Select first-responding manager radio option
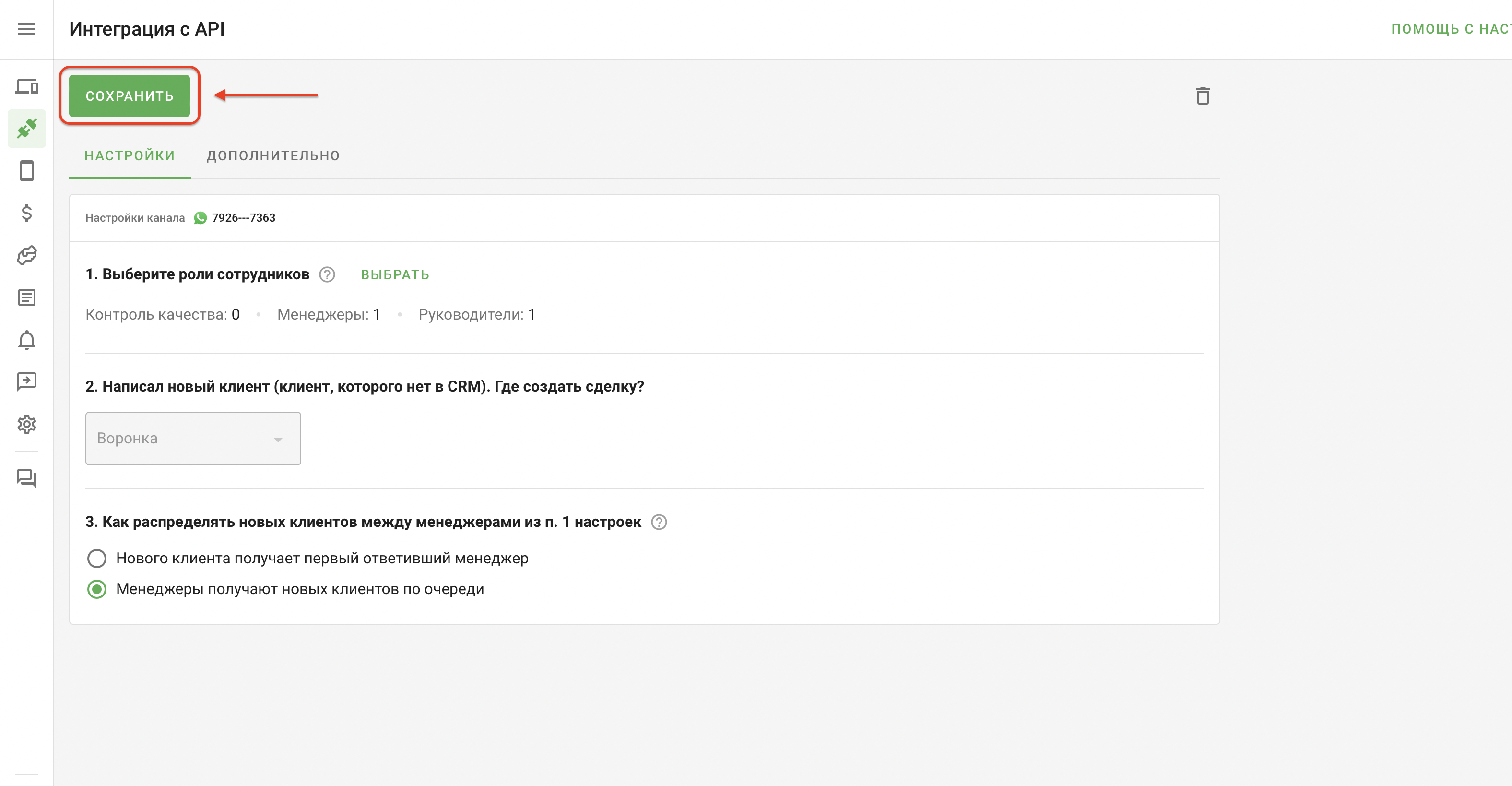 (97, 558)
